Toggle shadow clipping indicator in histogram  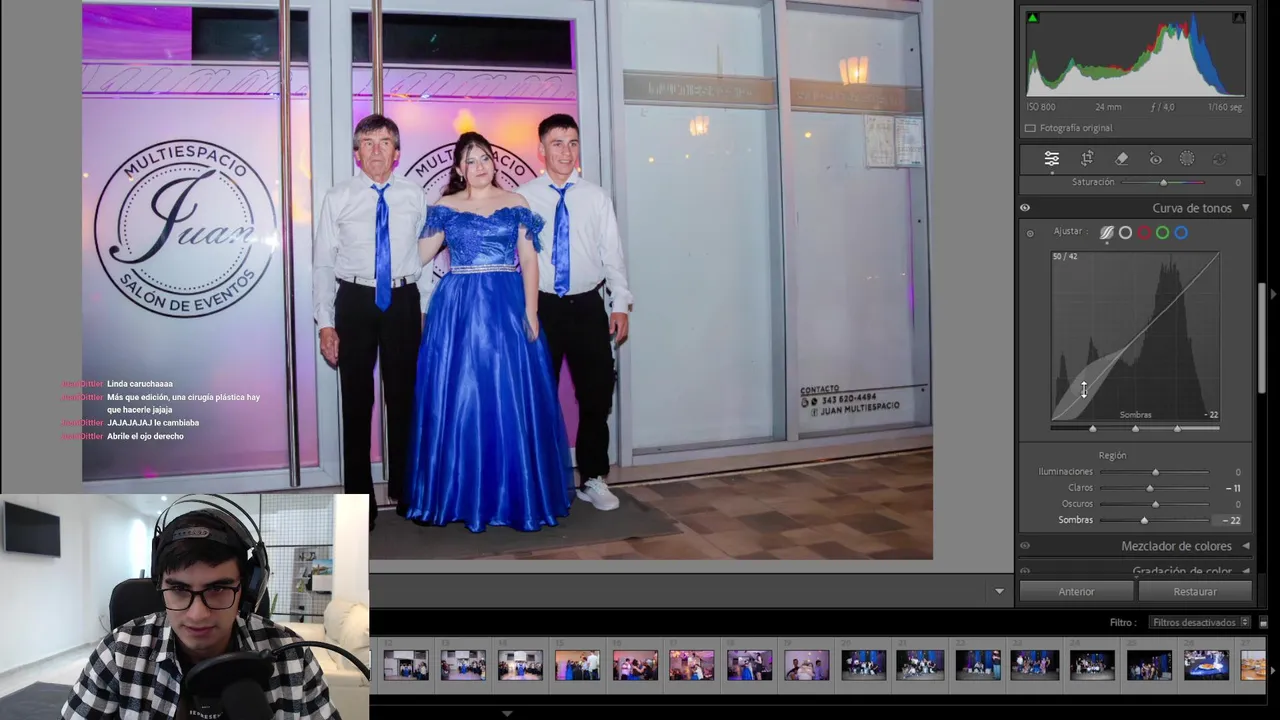(x=1033, y=18)
